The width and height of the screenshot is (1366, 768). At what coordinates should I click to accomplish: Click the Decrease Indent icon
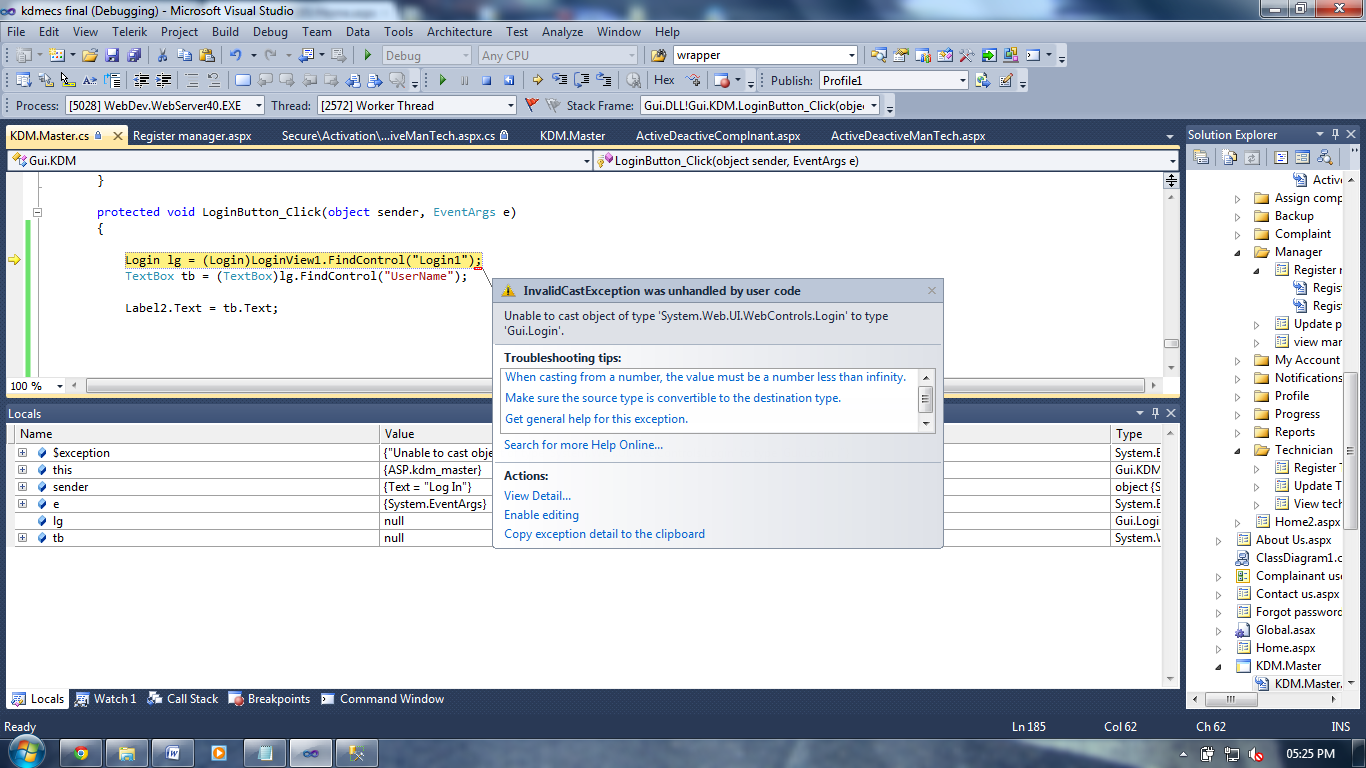141,80
